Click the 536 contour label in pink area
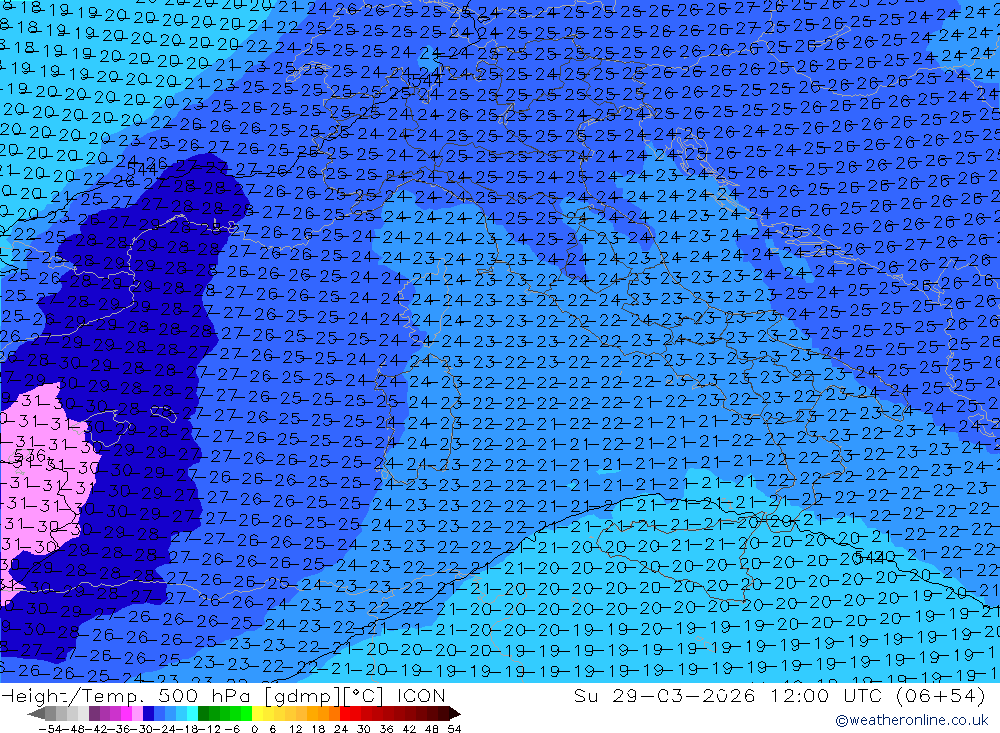Screen dimensions: 1000x733 [x=30, y=455]
